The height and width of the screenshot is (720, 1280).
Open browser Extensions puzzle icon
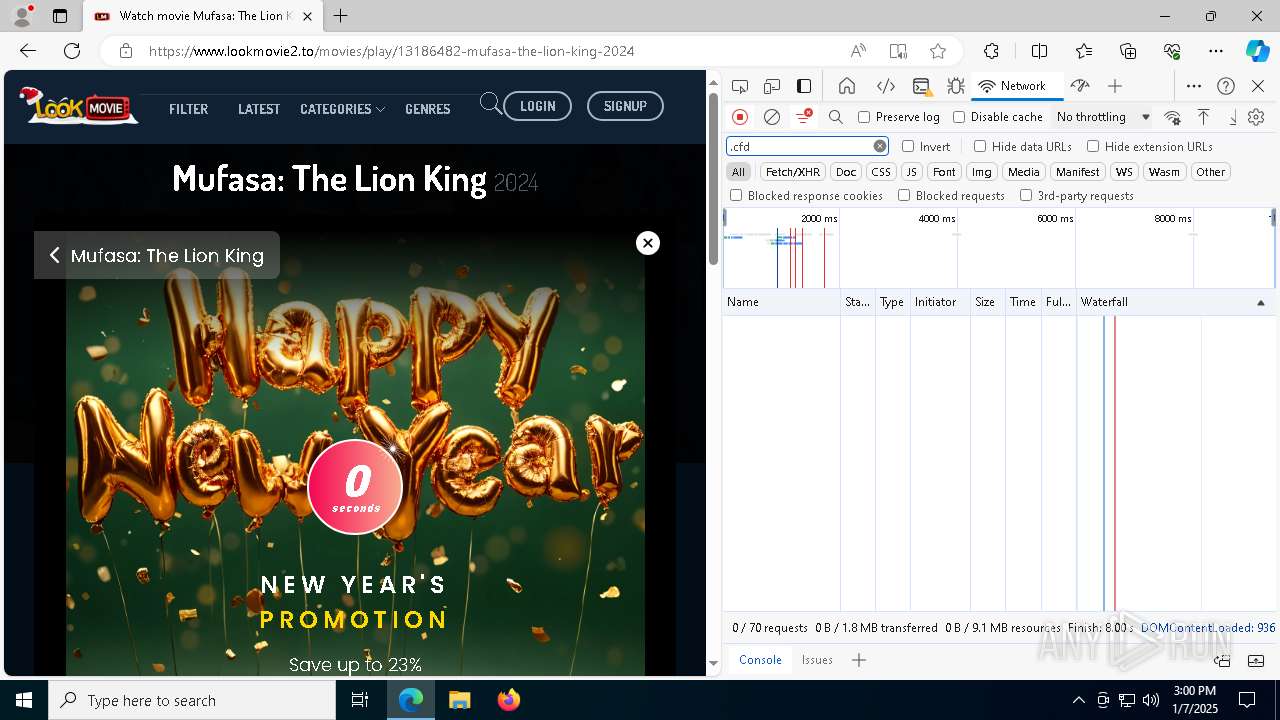[991, 51]
